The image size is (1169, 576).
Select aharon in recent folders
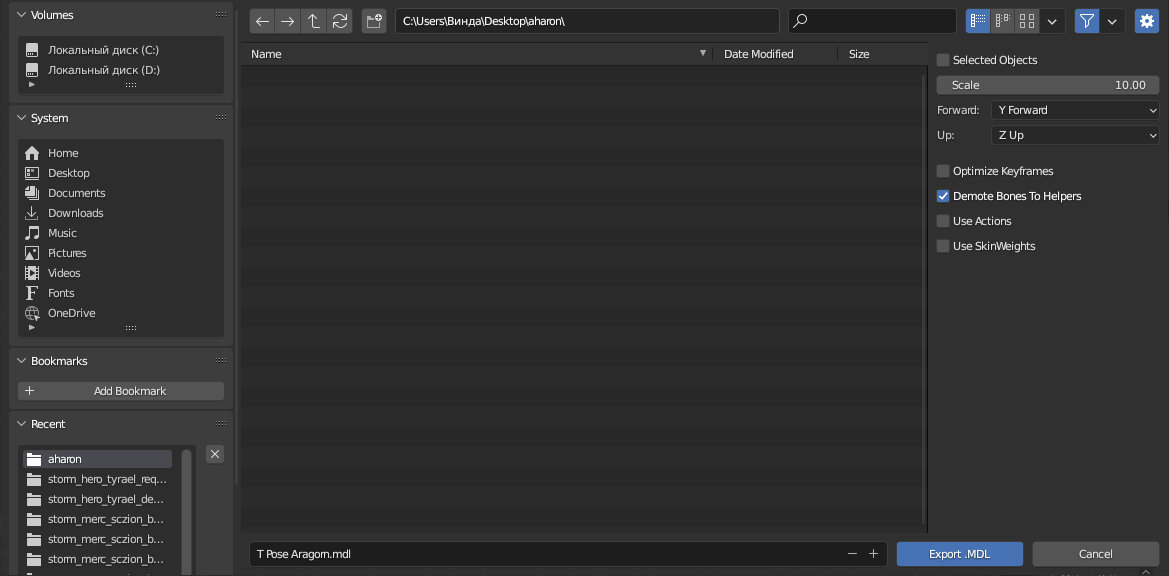tap(98, 459)
